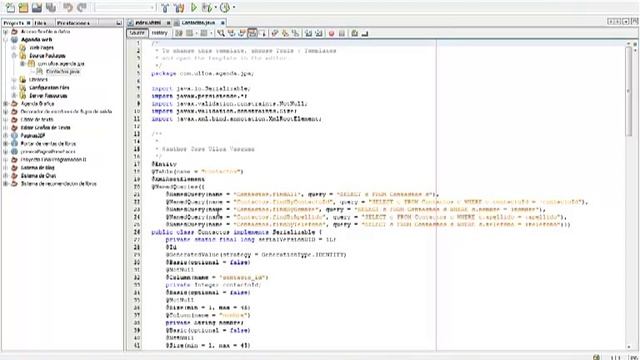
Task: Click Next Bookmark icon
Action: [285, 33]
